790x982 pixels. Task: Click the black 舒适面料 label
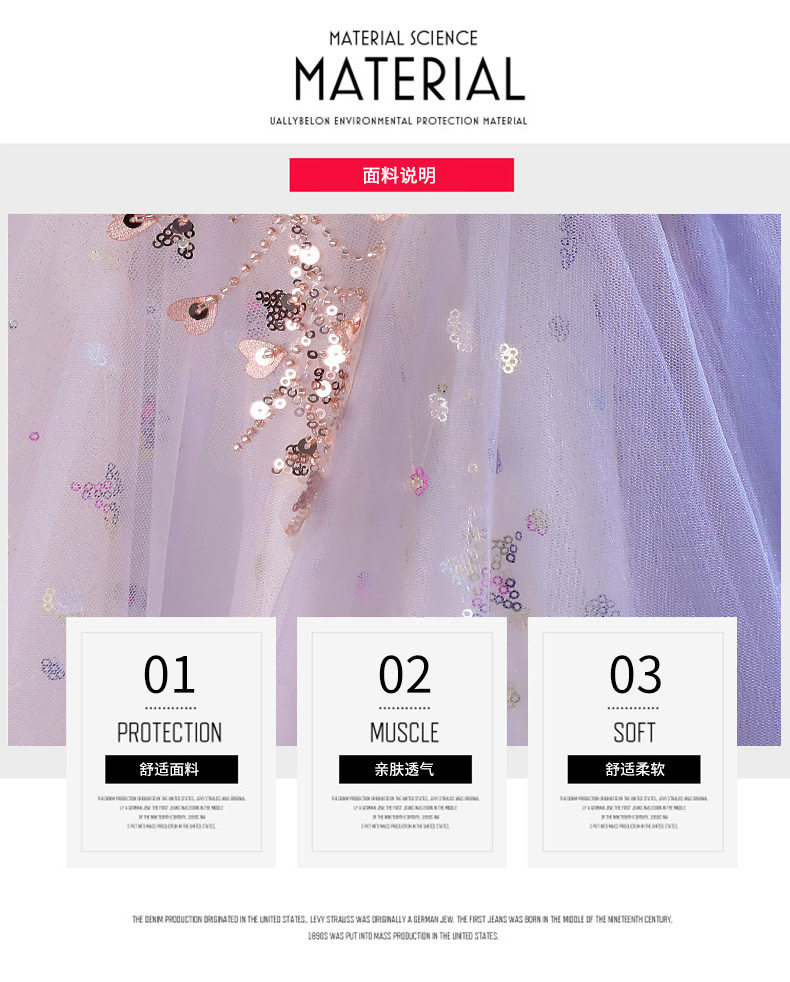(x=171, y=769)
